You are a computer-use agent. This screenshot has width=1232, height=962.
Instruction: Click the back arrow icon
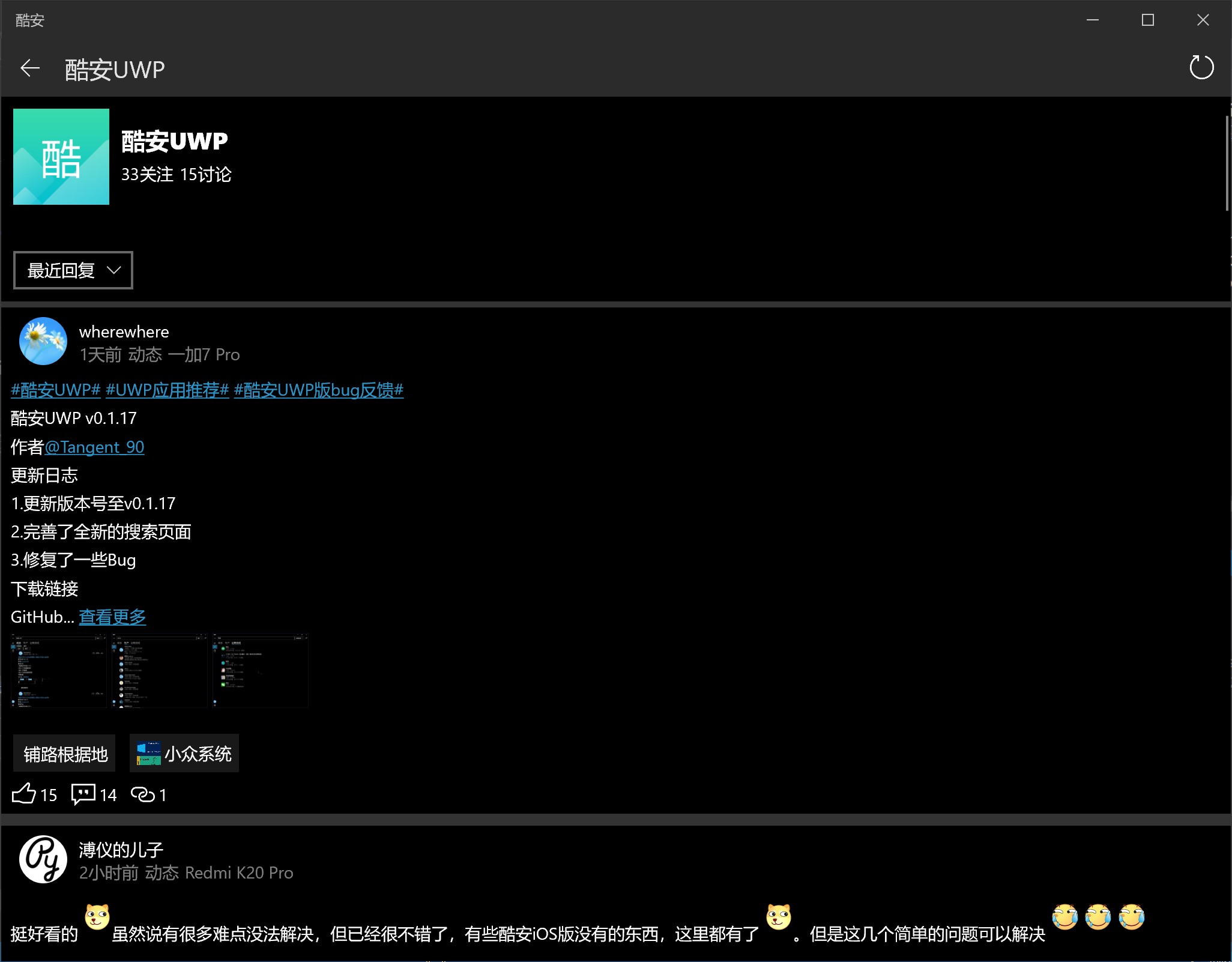(30, 68)
